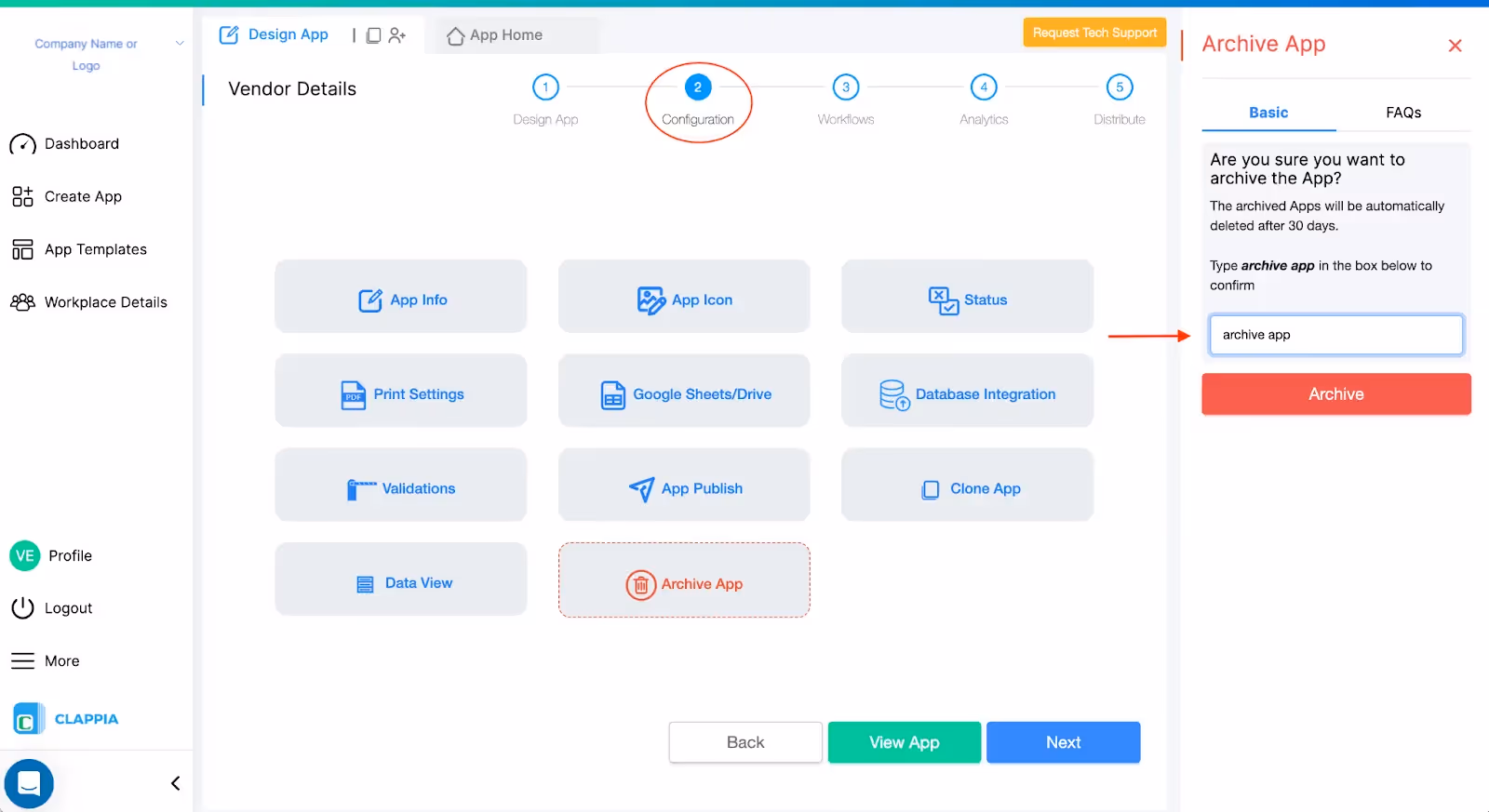Click the Validations icon
The height and width of the screenshot is (812, 1489).
(x=361, y=489)
